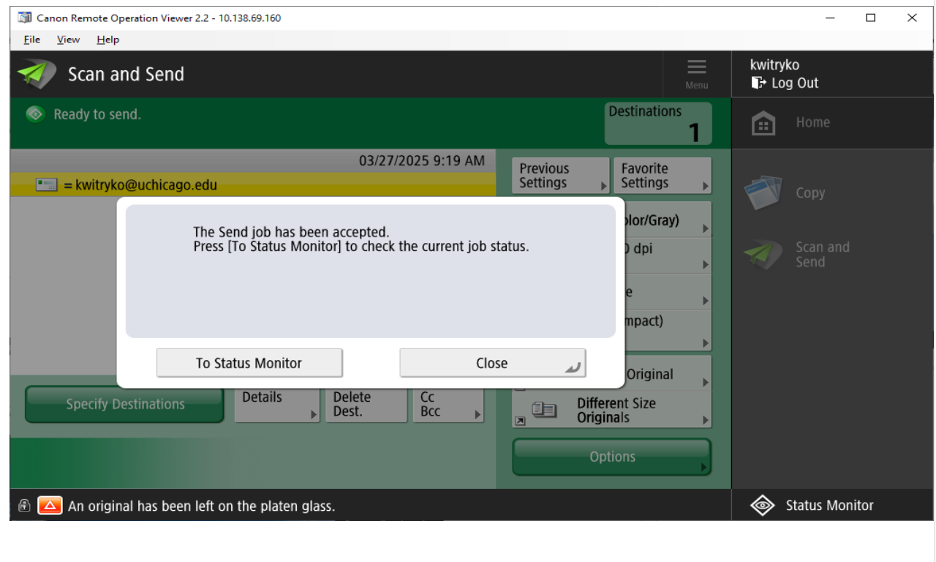936x562 pixels.
Task: Expand Previous Settings
Action: click(x=560, y=176)
